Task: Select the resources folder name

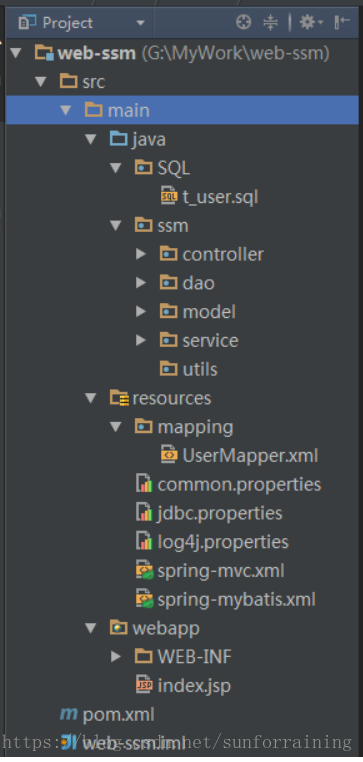Action: [x=172, y=398]
